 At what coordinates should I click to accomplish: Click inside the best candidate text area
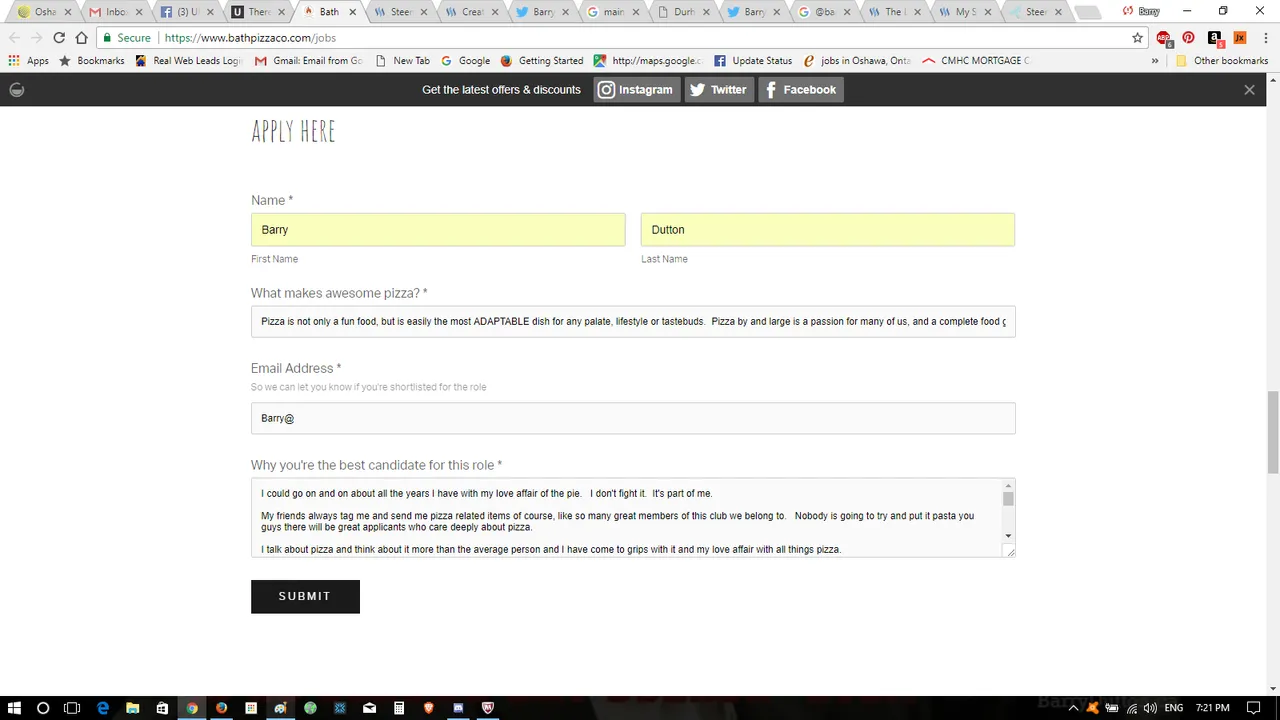[626, 518]
